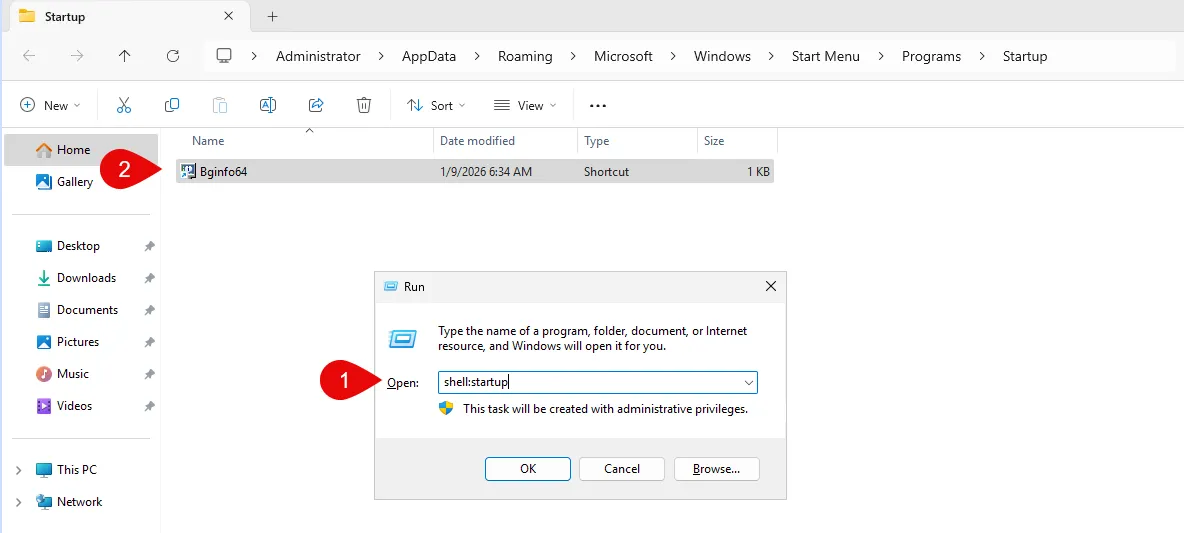Expand the Network tree node

20,502
